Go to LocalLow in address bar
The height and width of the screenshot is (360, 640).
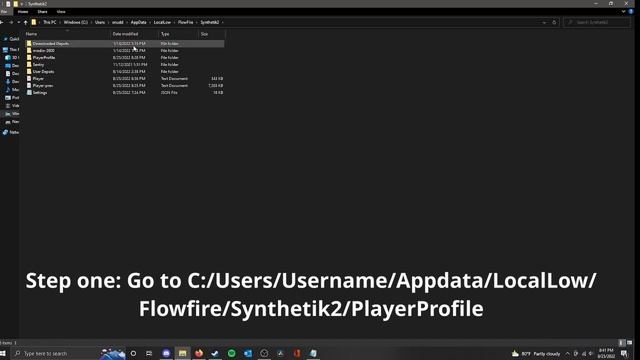click(162, 22)
